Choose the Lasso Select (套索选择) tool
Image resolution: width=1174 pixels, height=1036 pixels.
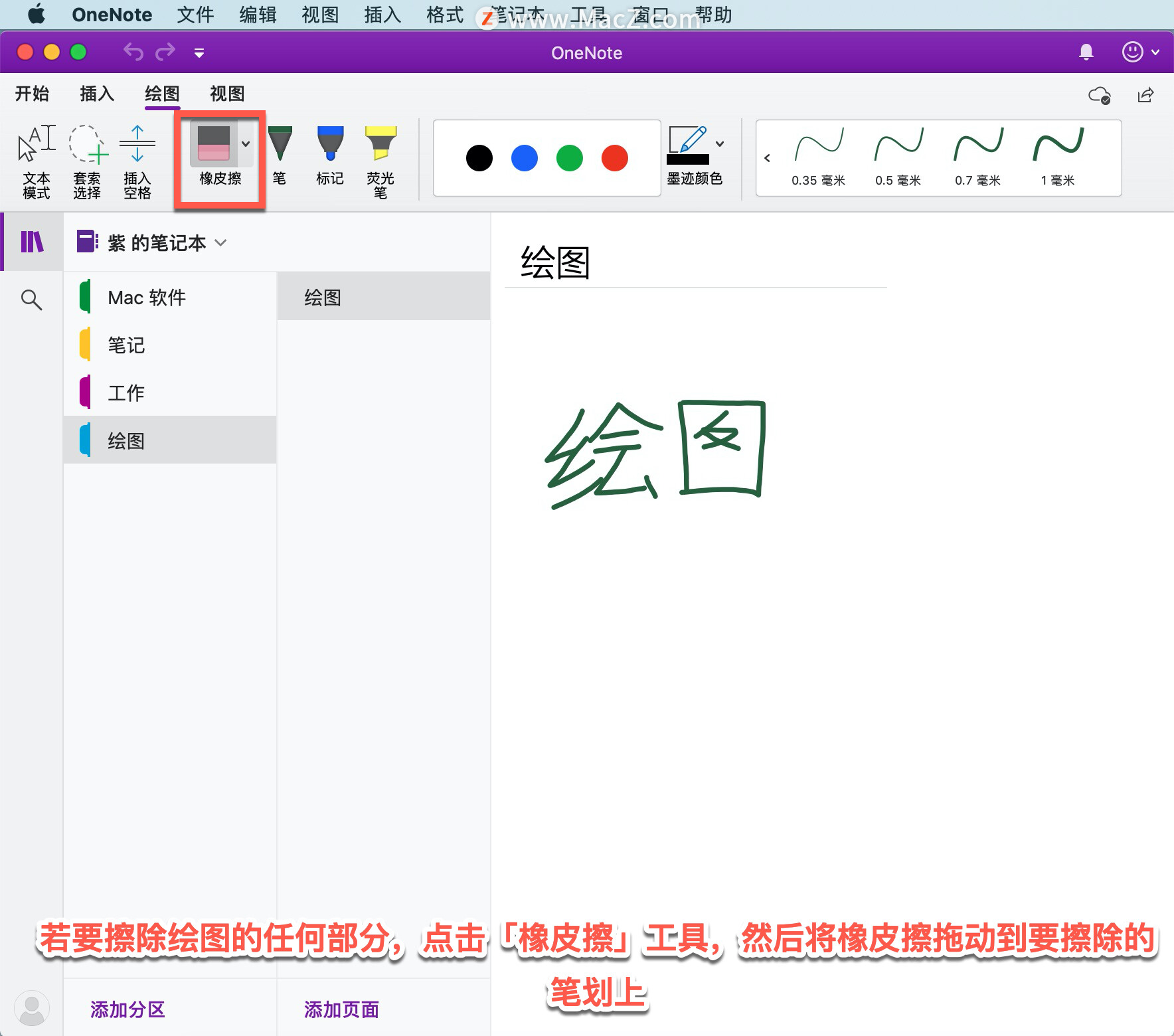[87, 161]
